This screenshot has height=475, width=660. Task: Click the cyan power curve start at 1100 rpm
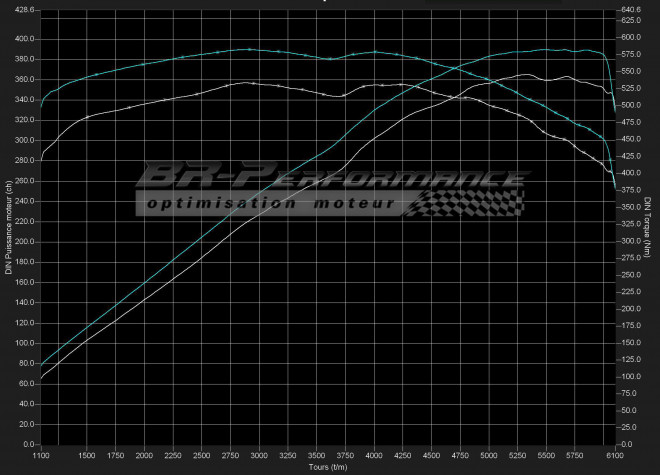(x=41, y=365)
